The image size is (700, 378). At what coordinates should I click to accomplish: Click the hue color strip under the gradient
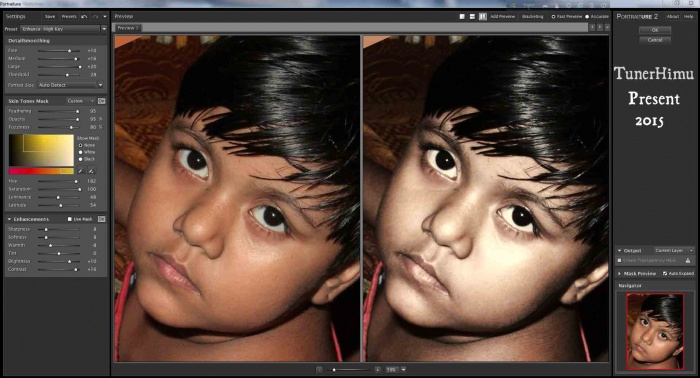(41, 171)
